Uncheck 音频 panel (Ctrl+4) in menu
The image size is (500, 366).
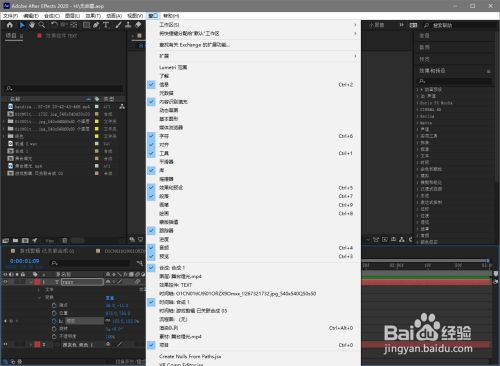coord(151,248)
